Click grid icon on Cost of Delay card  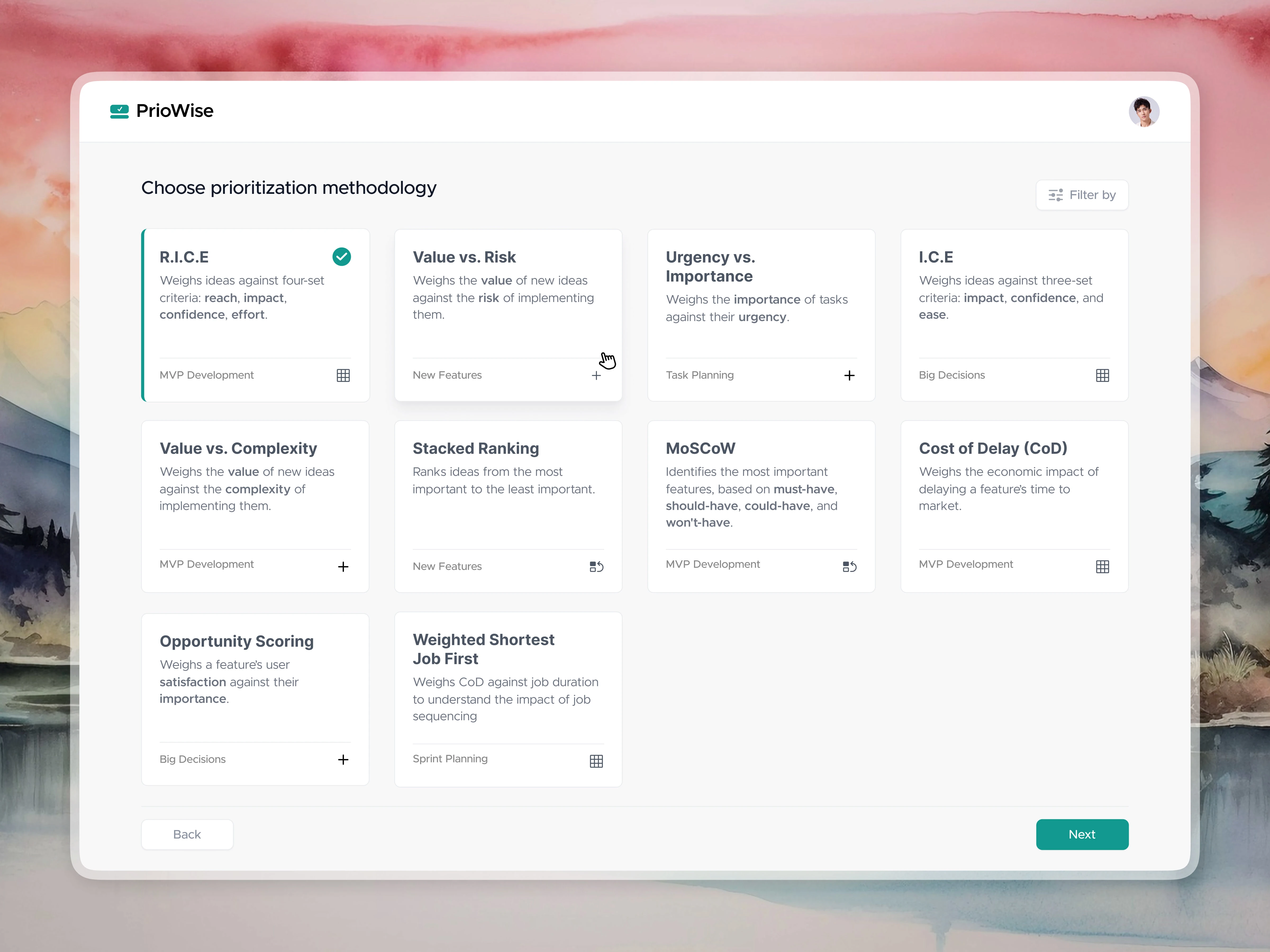(1102, 566)
